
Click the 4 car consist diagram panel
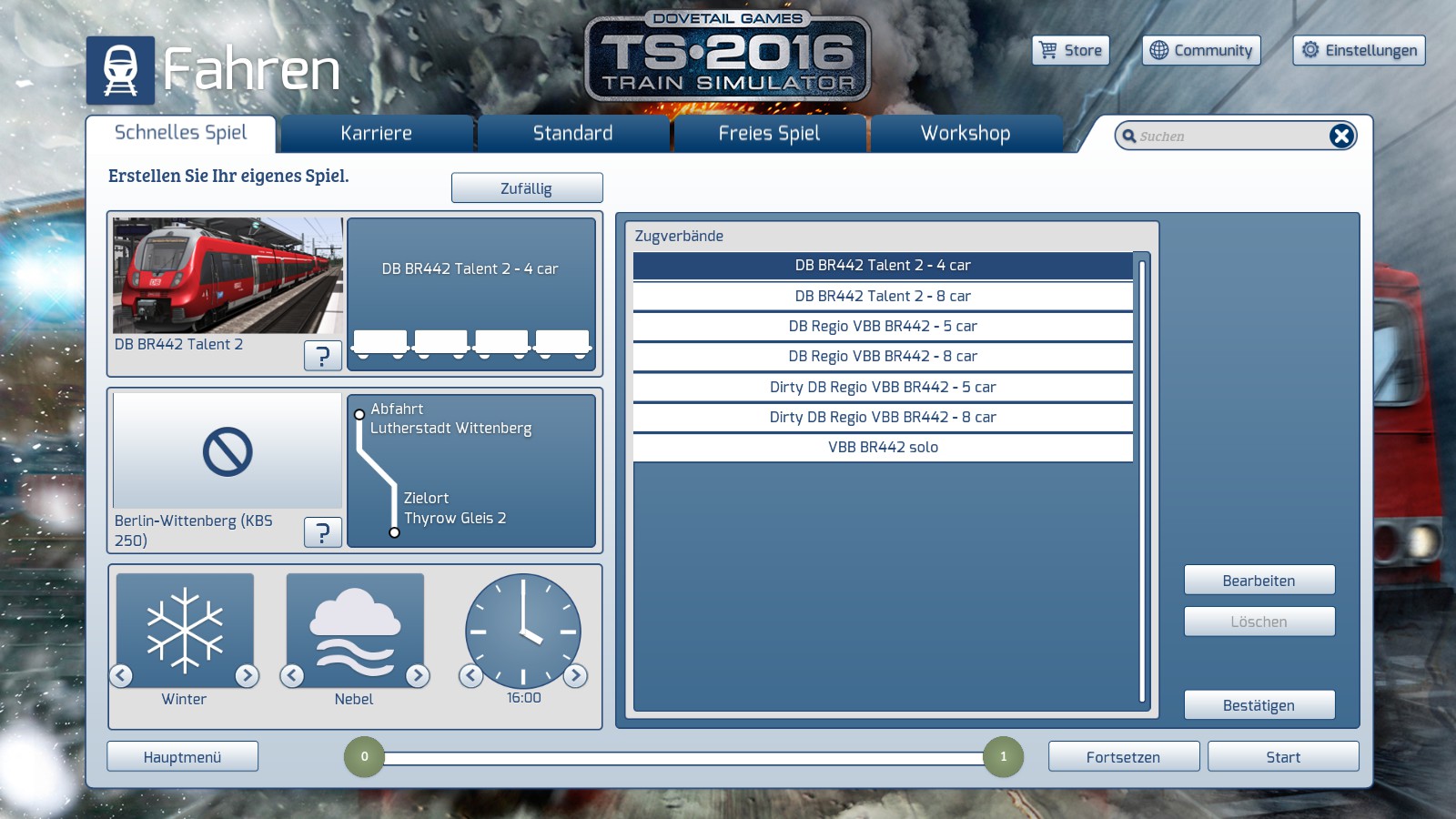coord(471,294)
